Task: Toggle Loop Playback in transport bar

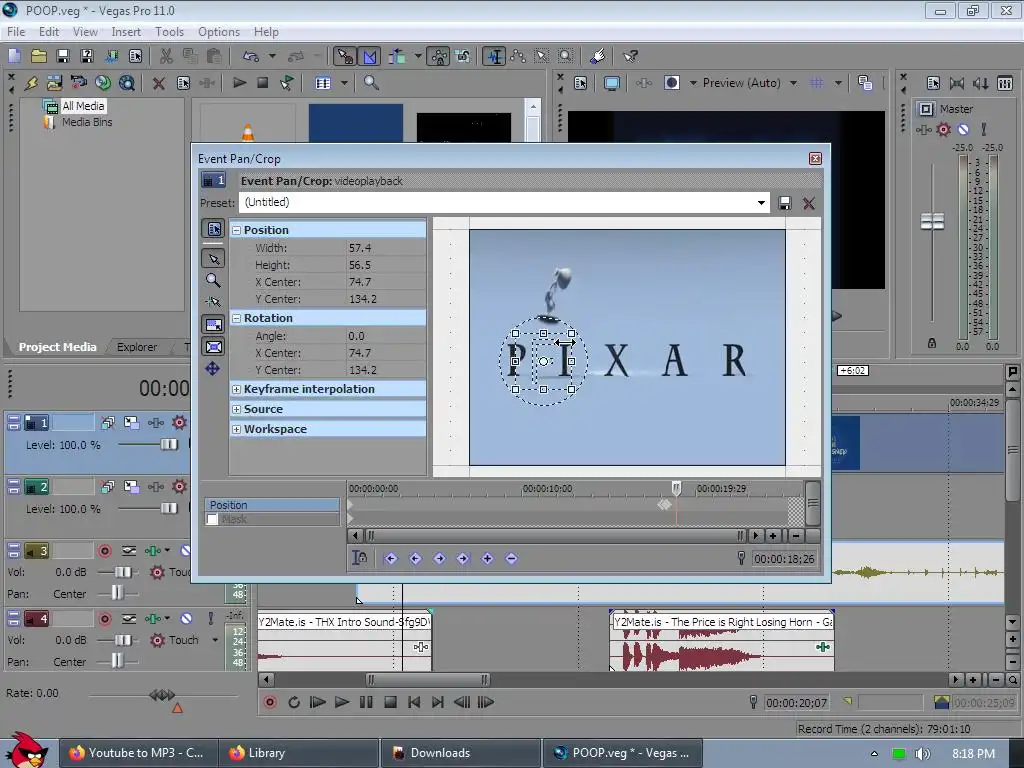Action: tap(293, 703)
